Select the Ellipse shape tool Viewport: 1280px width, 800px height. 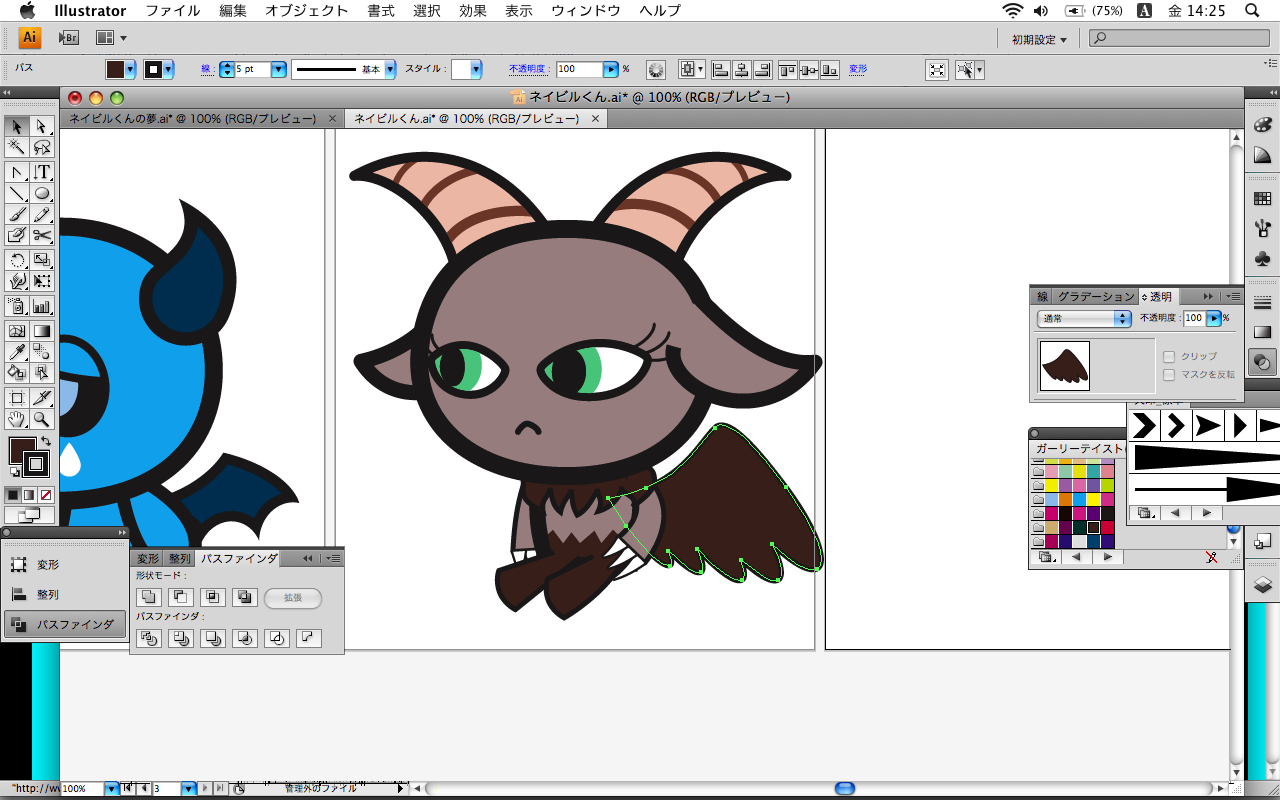pos(42,194)
